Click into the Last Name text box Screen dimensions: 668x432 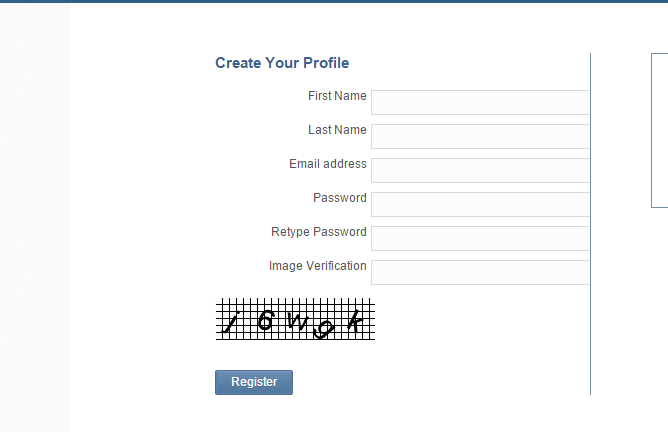[x=481, y=136]
